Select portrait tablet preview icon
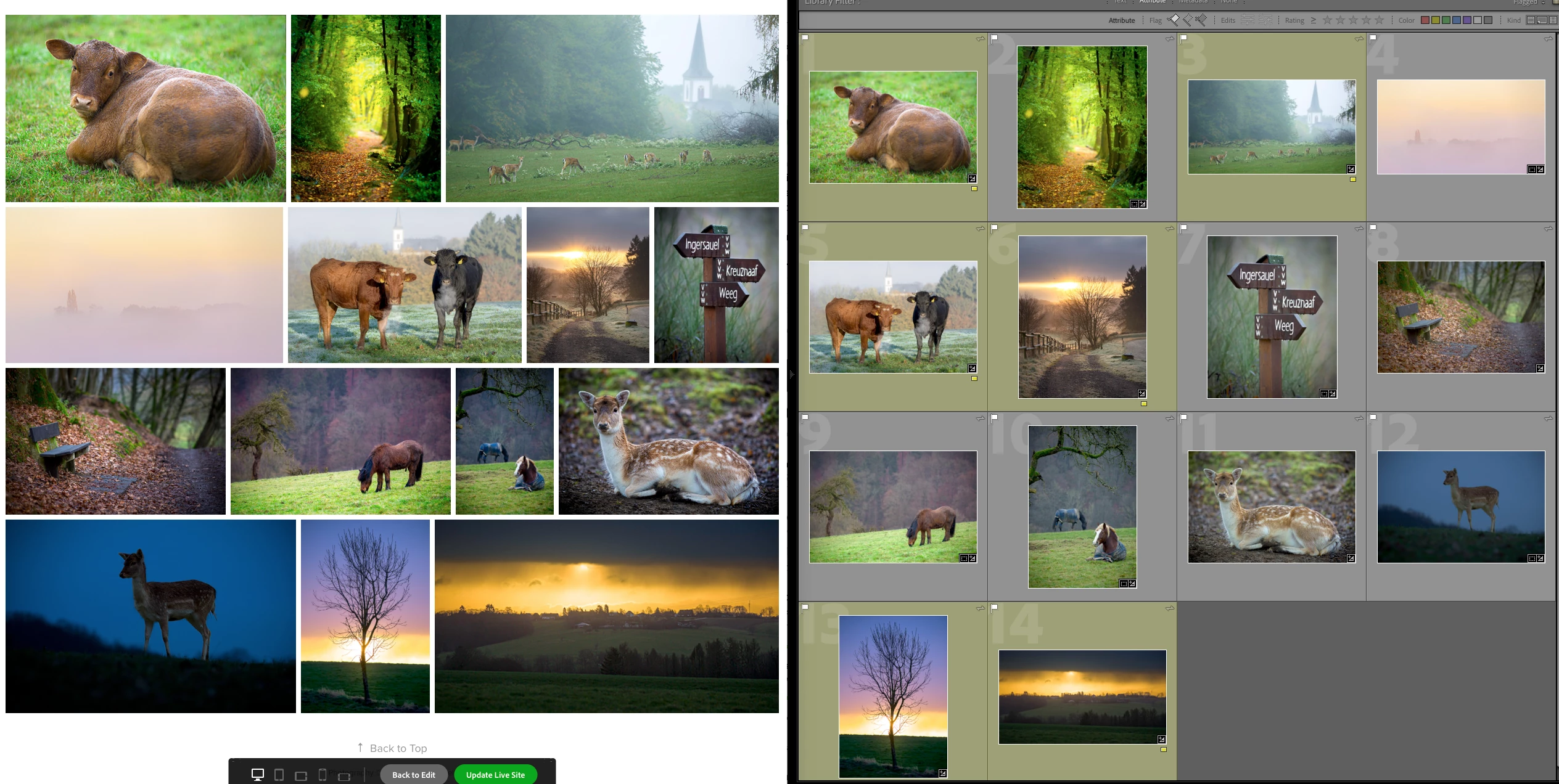Viewport: 1559px width, 784px height. click(x=279, y=775)
